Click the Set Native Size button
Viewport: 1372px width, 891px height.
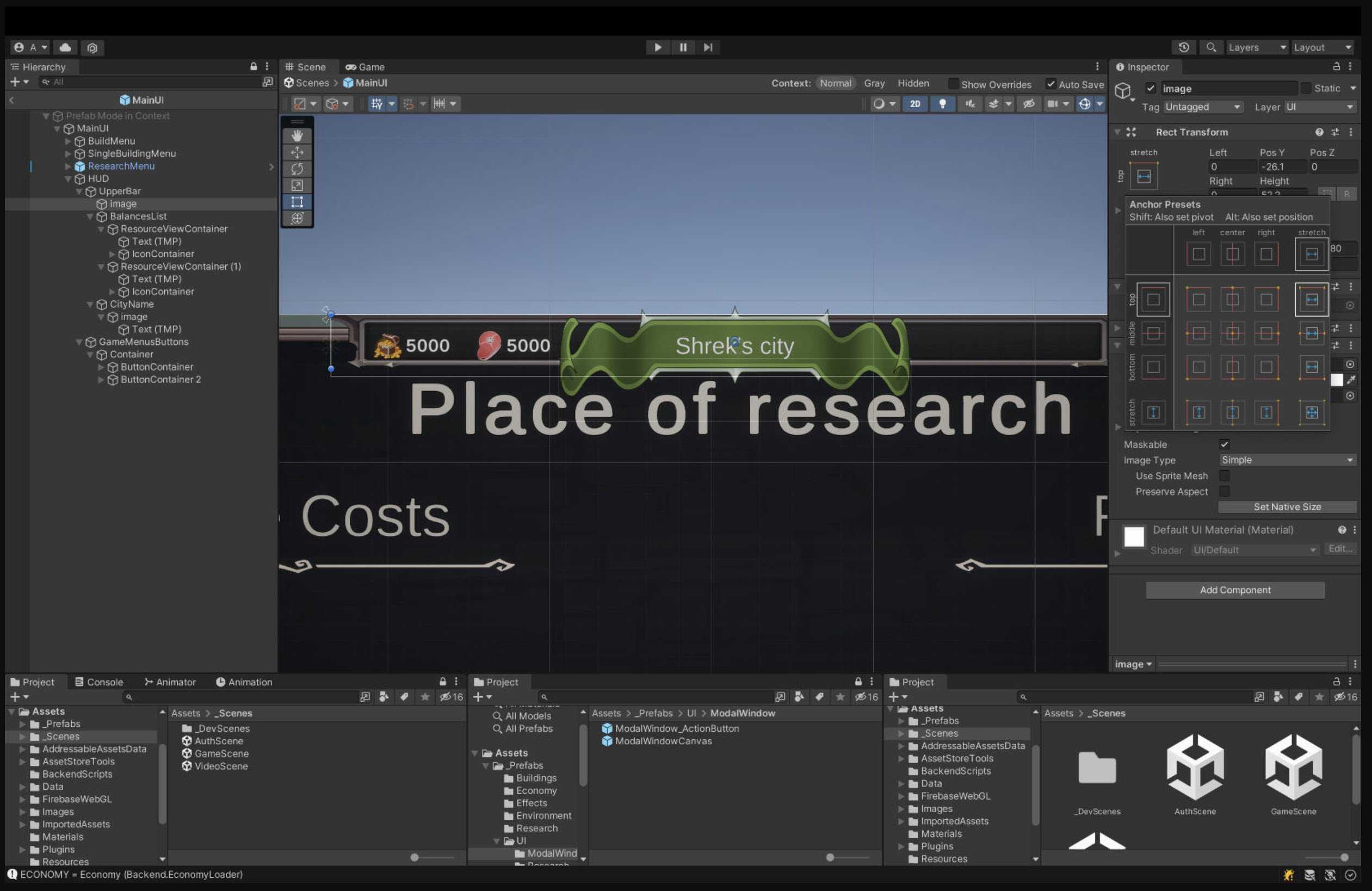pos(1287,506)
